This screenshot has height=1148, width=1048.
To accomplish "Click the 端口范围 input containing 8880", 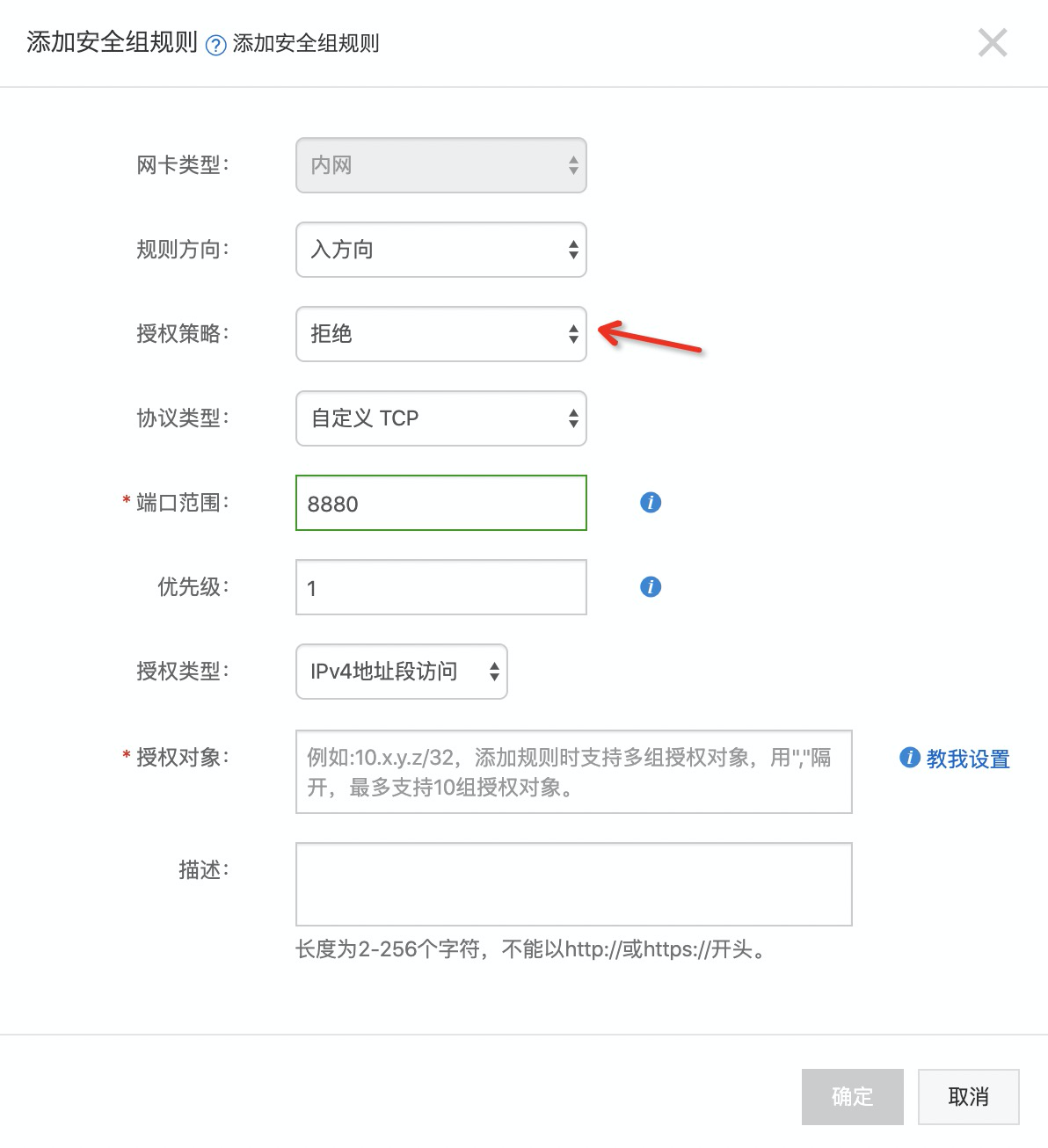I will pyautogui.click(x=440, y=503).
